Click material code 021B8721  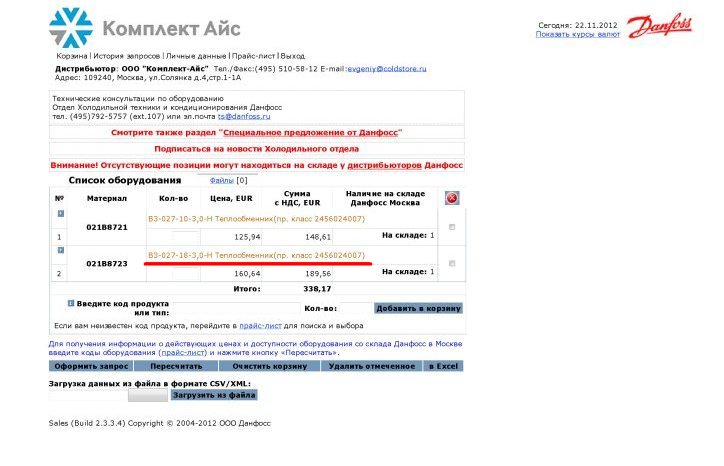[107, 227]
